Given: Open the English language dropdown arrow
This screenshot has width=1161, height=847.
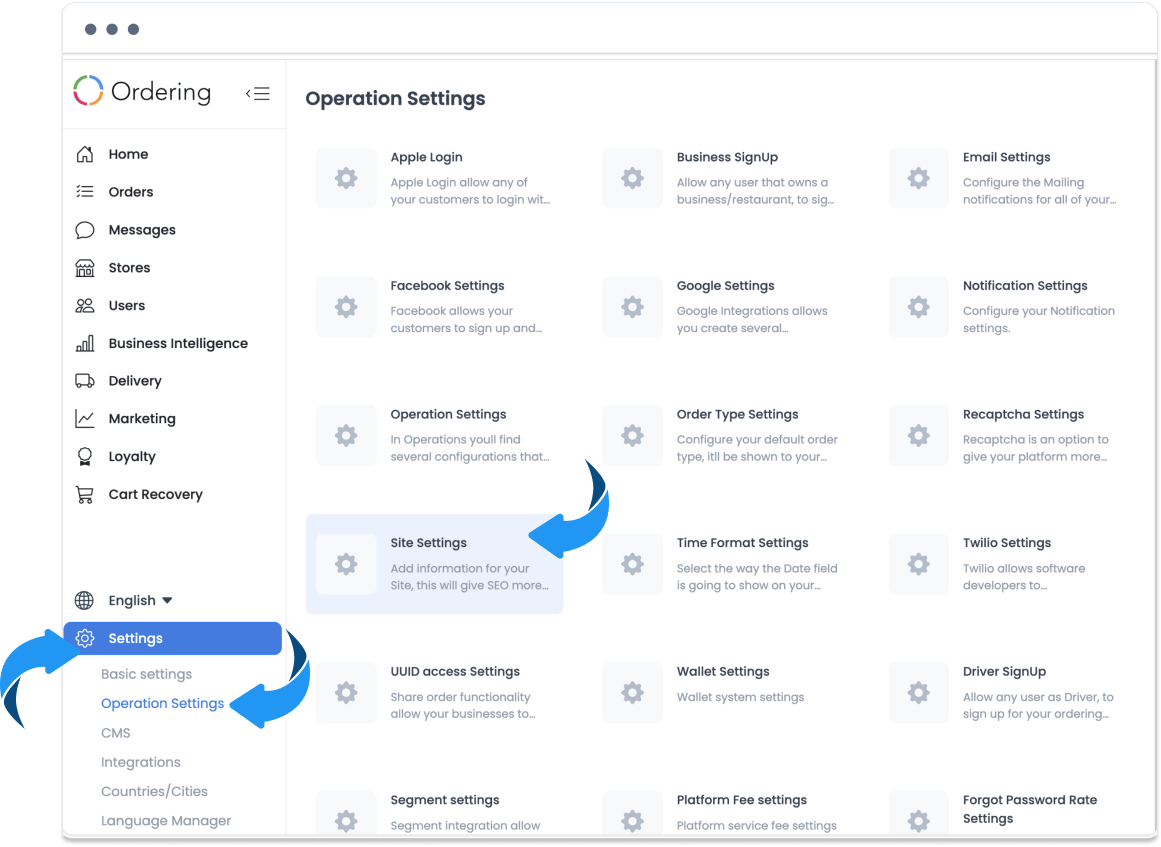Looking at the screenshot, I should click(x=167, y=600).
